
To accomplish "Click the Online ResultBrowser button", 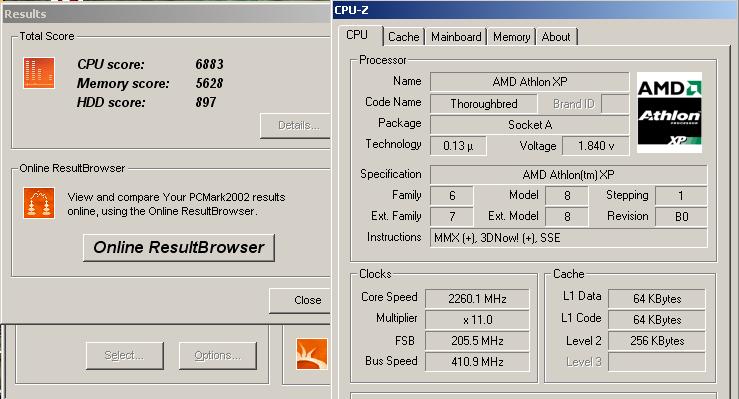I will [x=179, y=247].
